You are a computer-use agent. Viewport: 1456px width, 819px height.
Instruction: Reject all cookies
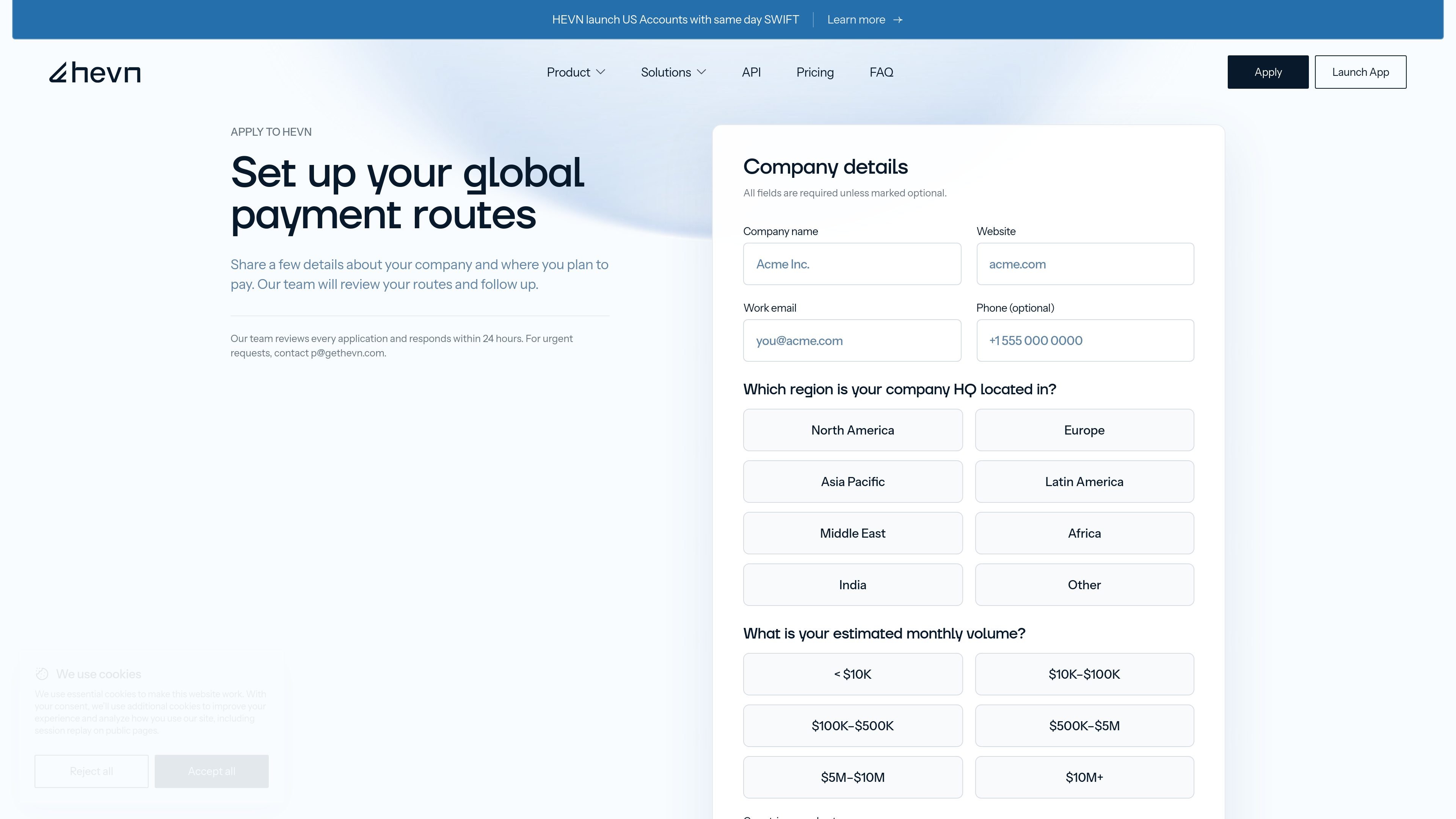[91, 771]
